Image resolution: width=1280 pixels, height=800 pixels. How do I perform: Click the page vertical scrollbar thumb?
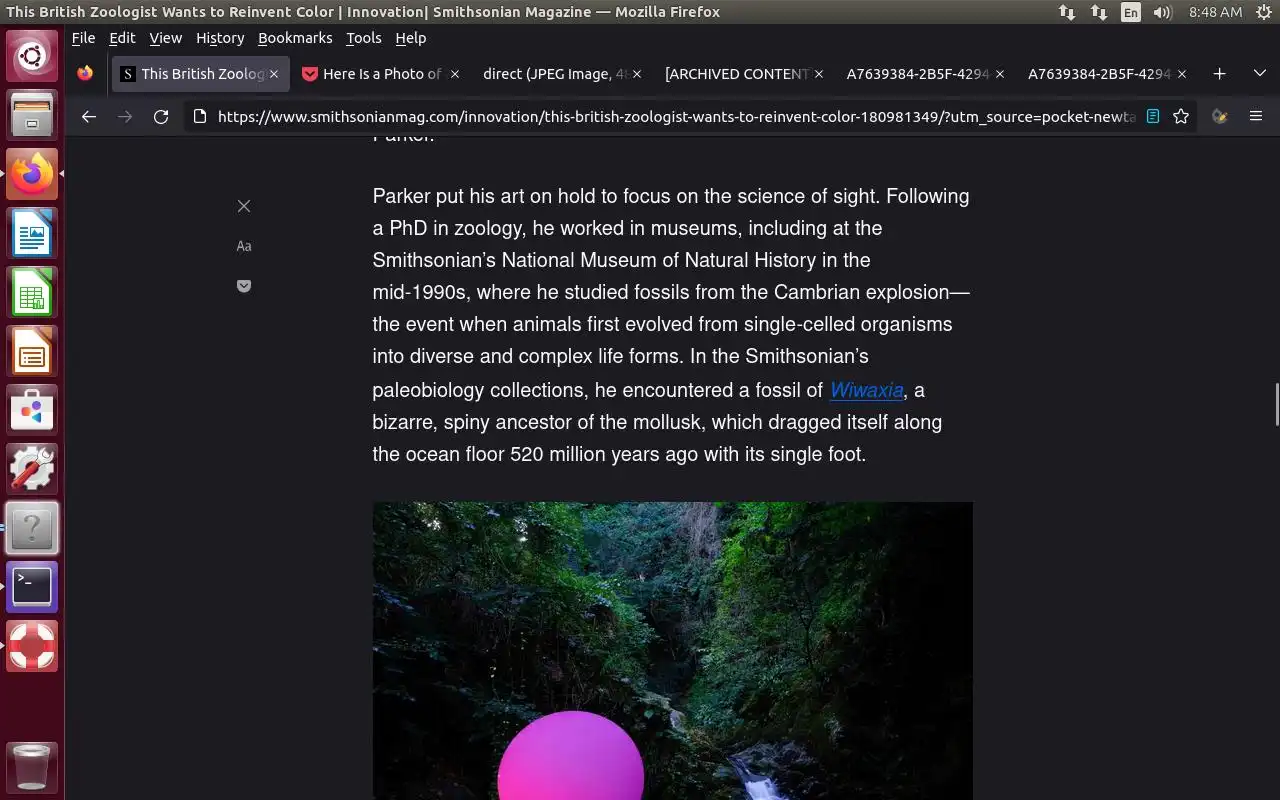1276,404
